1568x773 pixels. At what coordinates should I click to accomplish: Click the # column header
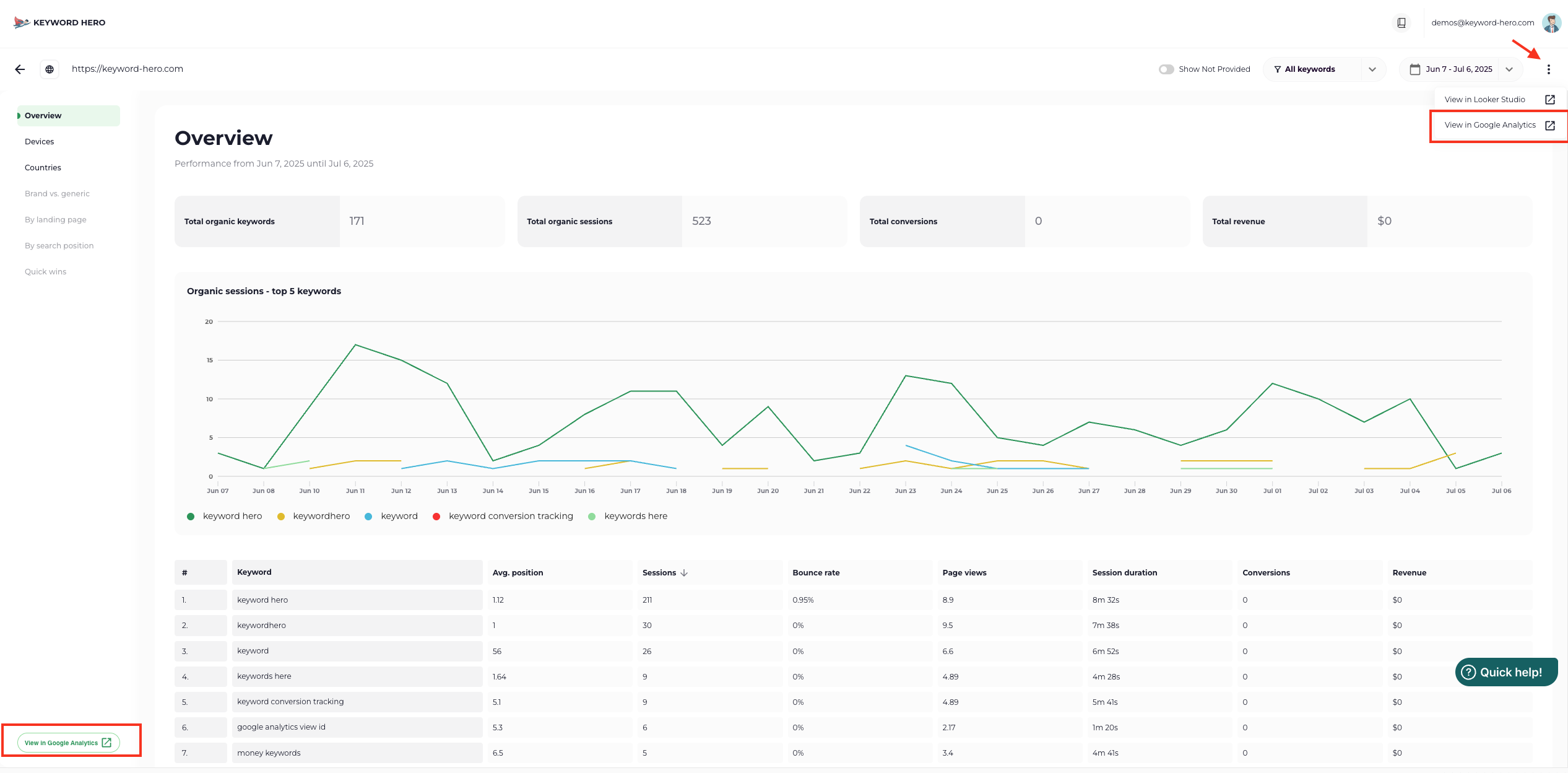tap(201, 572)
